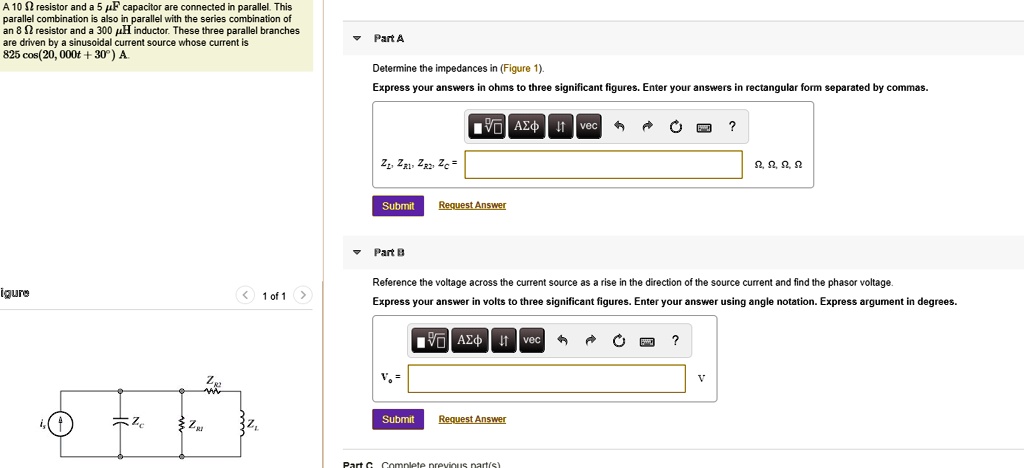Submit the Part A answer
This screenshot has height=468, width=1024.
398,206
